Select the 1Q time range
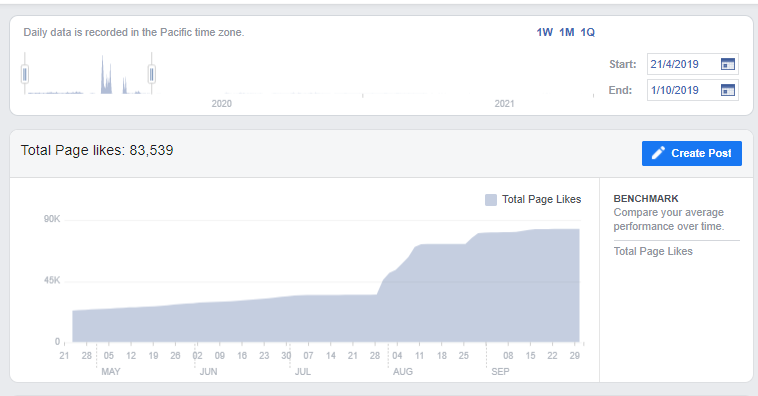The height and width of the screenshot is (396, 758). [x=587, y=32]
